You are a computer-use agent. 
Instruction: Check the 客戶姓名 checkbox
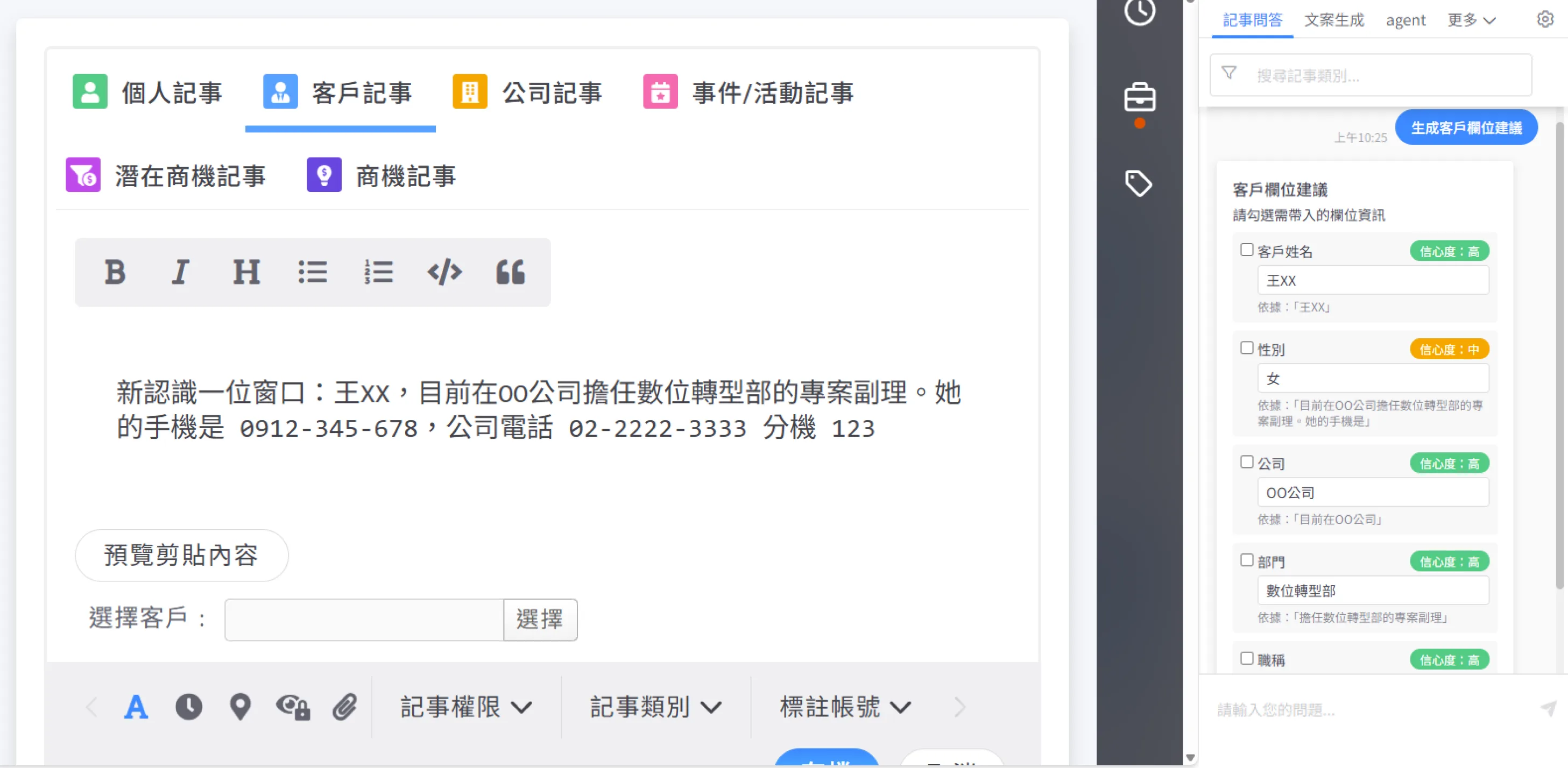1247,250
